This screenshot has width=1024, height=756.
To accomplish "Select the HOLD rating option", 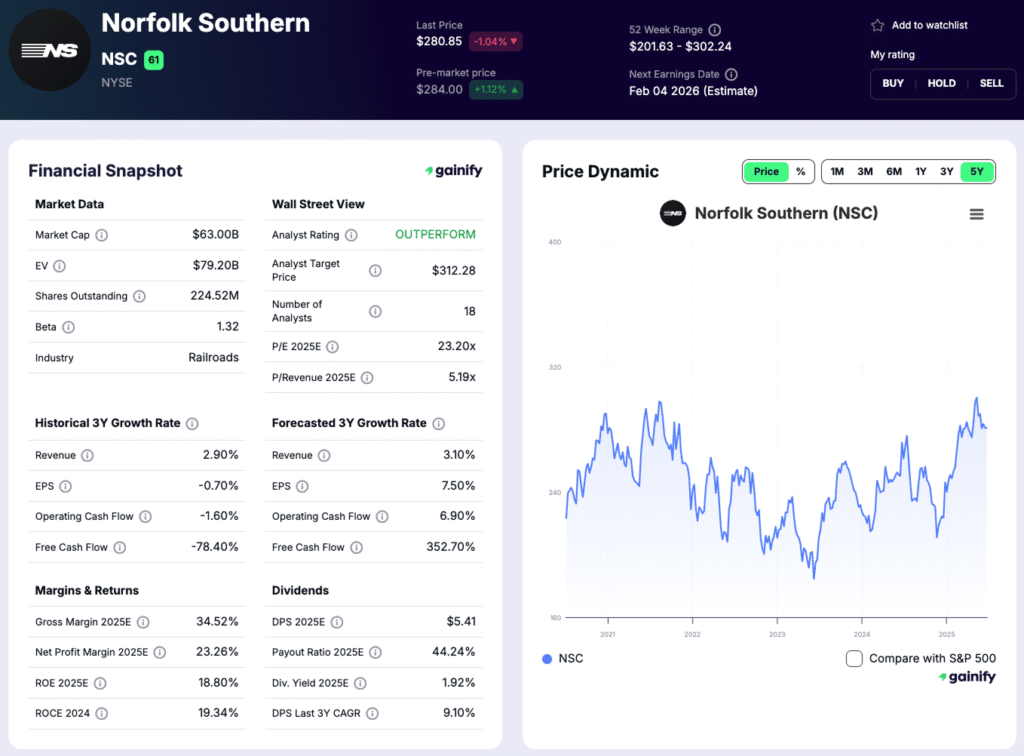I will (x=941, y=84).
